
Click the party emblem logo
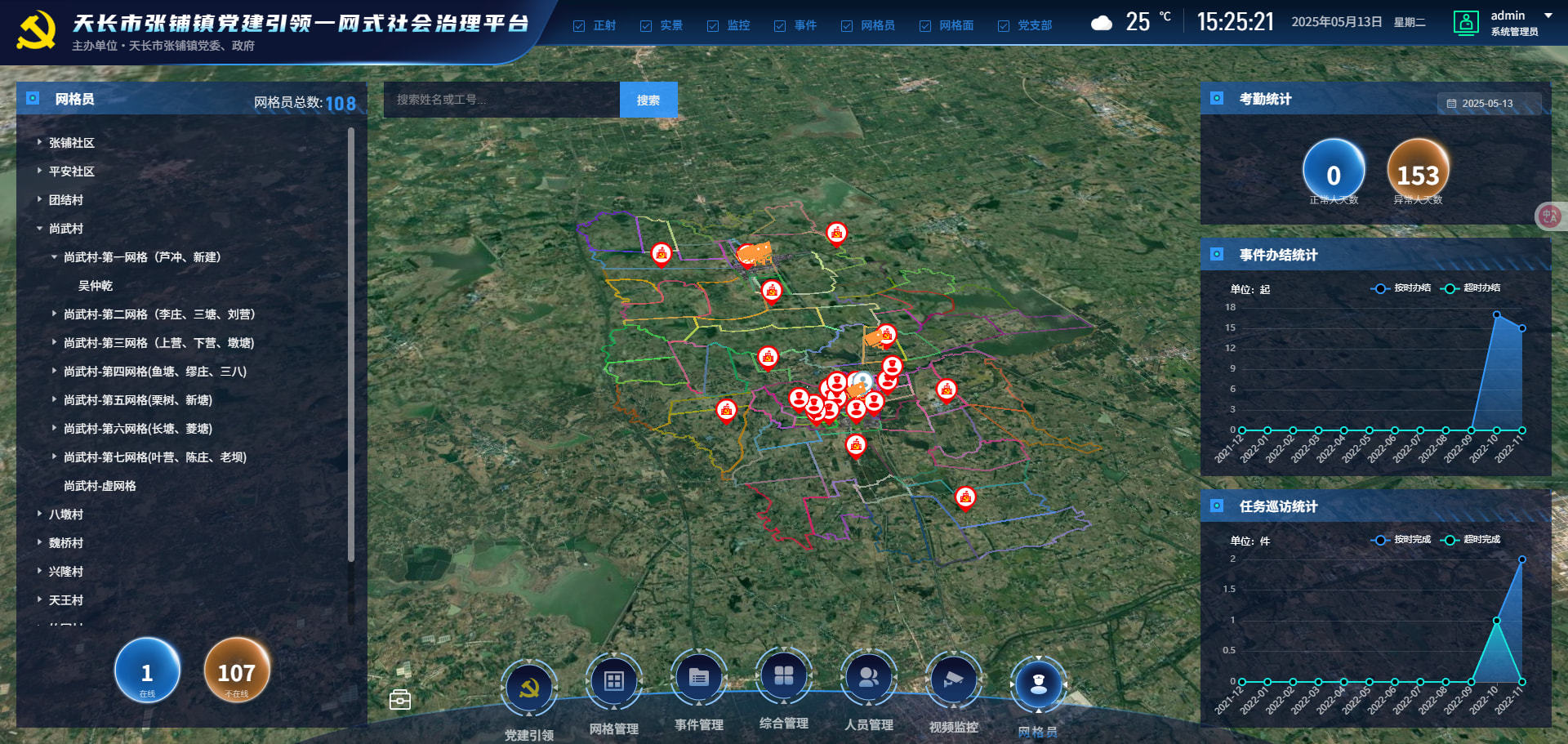pos(37,30)
